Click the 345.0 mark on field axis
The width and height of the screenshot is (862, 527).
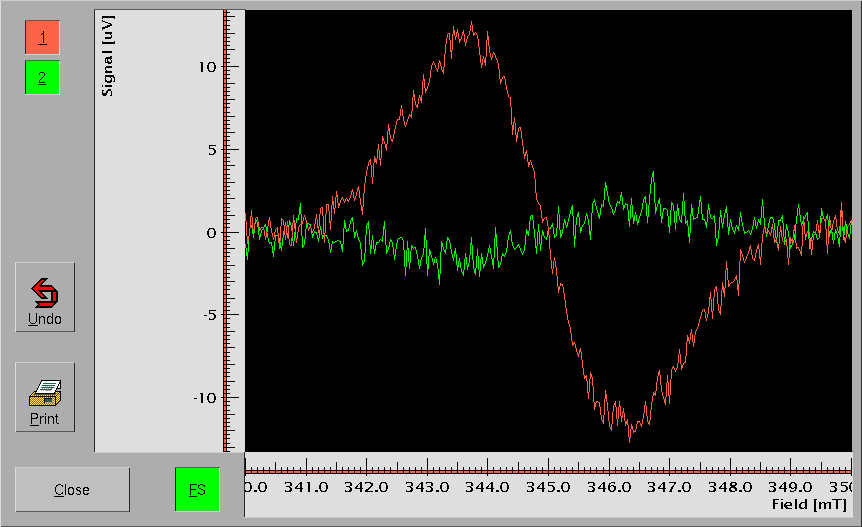click(x=548, y=487)
